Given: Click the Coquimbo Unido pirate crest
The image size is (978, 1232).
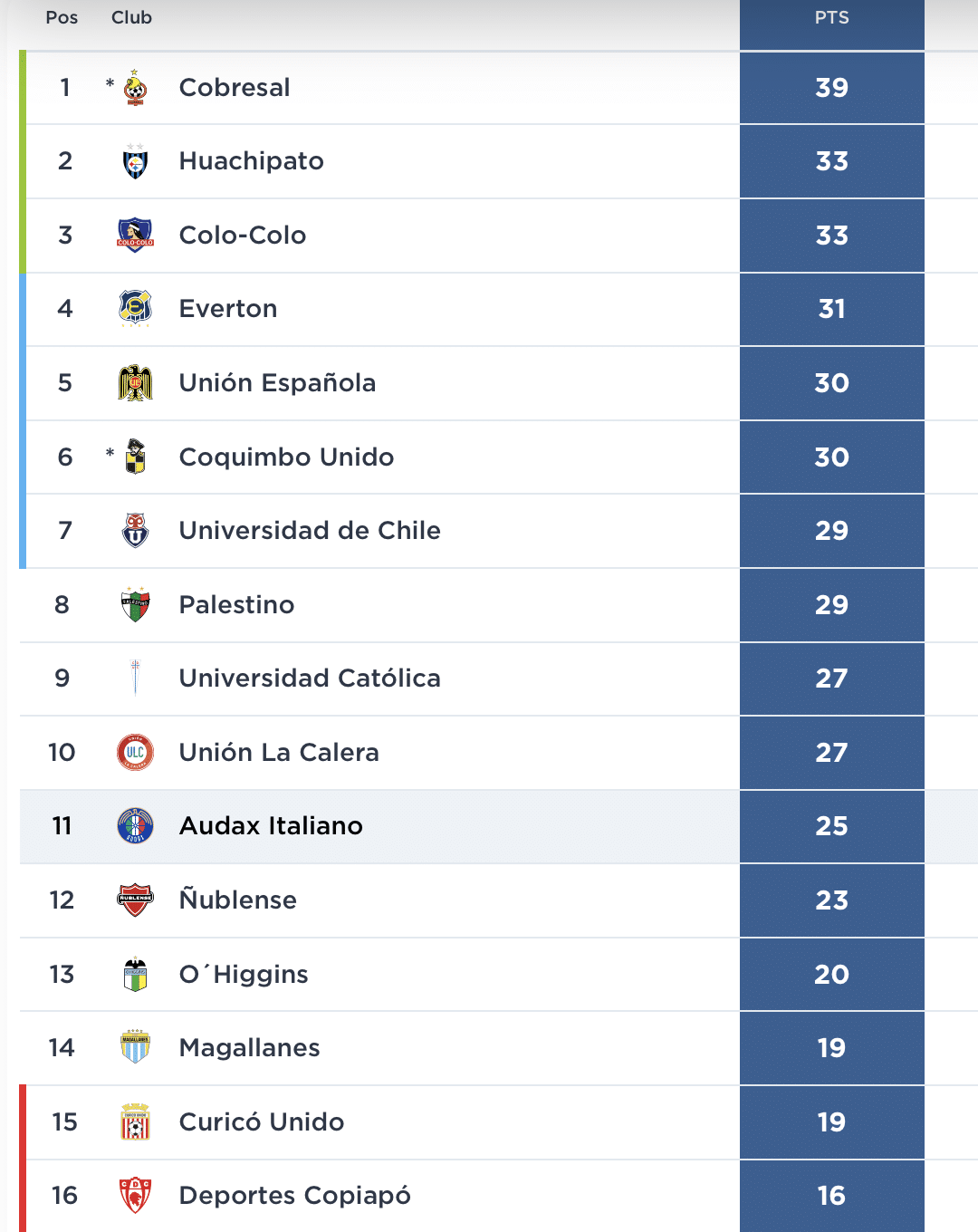Looking at the screenshot, I should click(135, 457).
